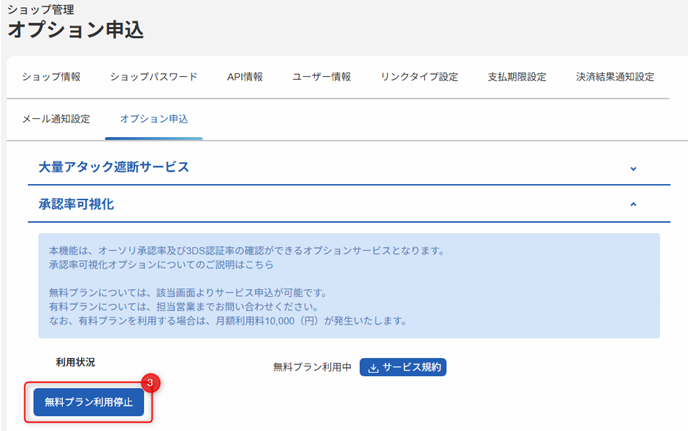Go to リンクタイプ設定 tab
The image size is (690, 431).
[419, 77]
